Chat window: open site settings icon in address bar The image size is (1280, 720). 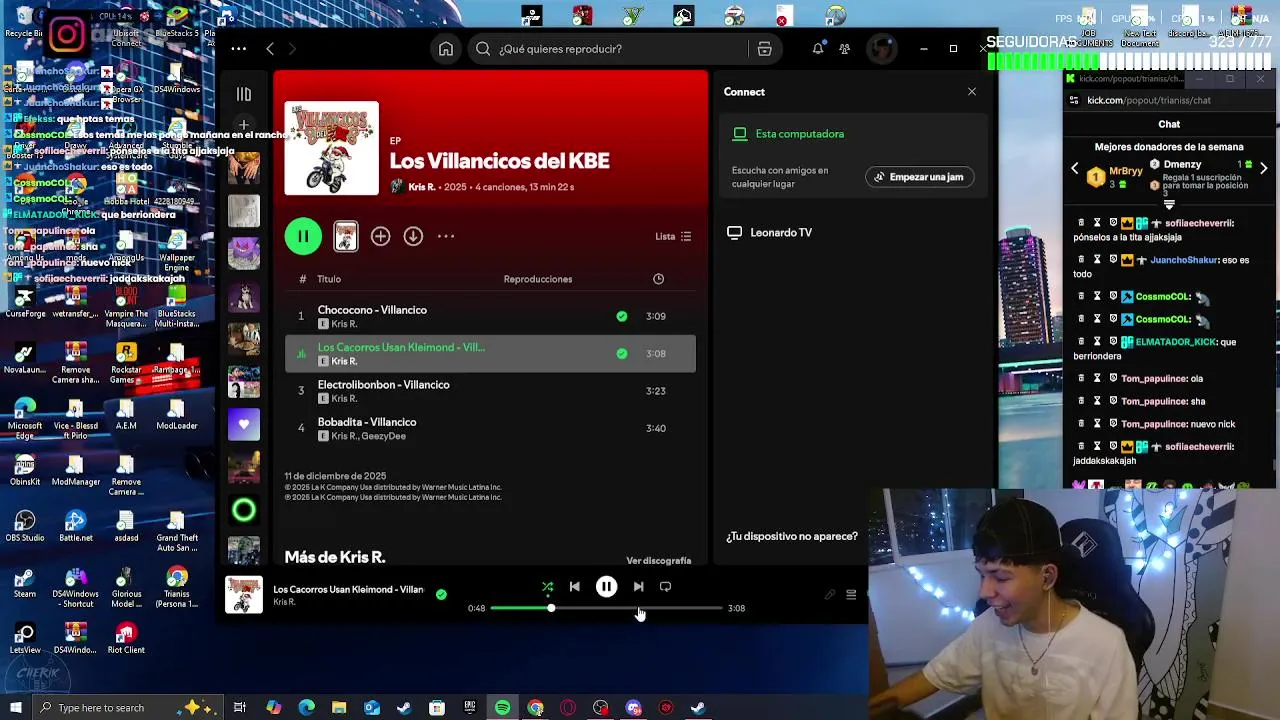tap(1074, 100)
